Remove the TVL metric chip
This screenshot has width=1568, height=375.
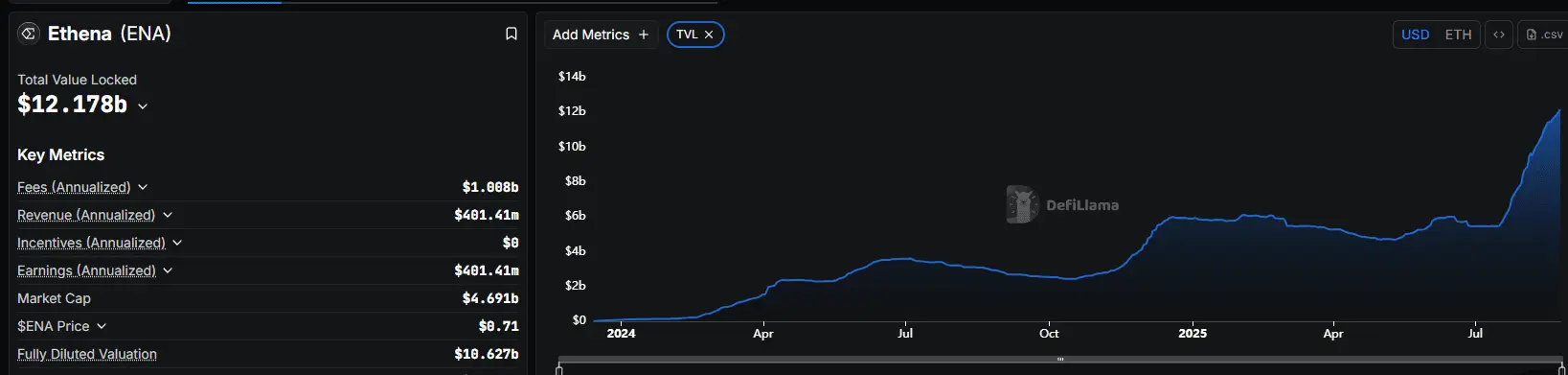coord(709,35)
